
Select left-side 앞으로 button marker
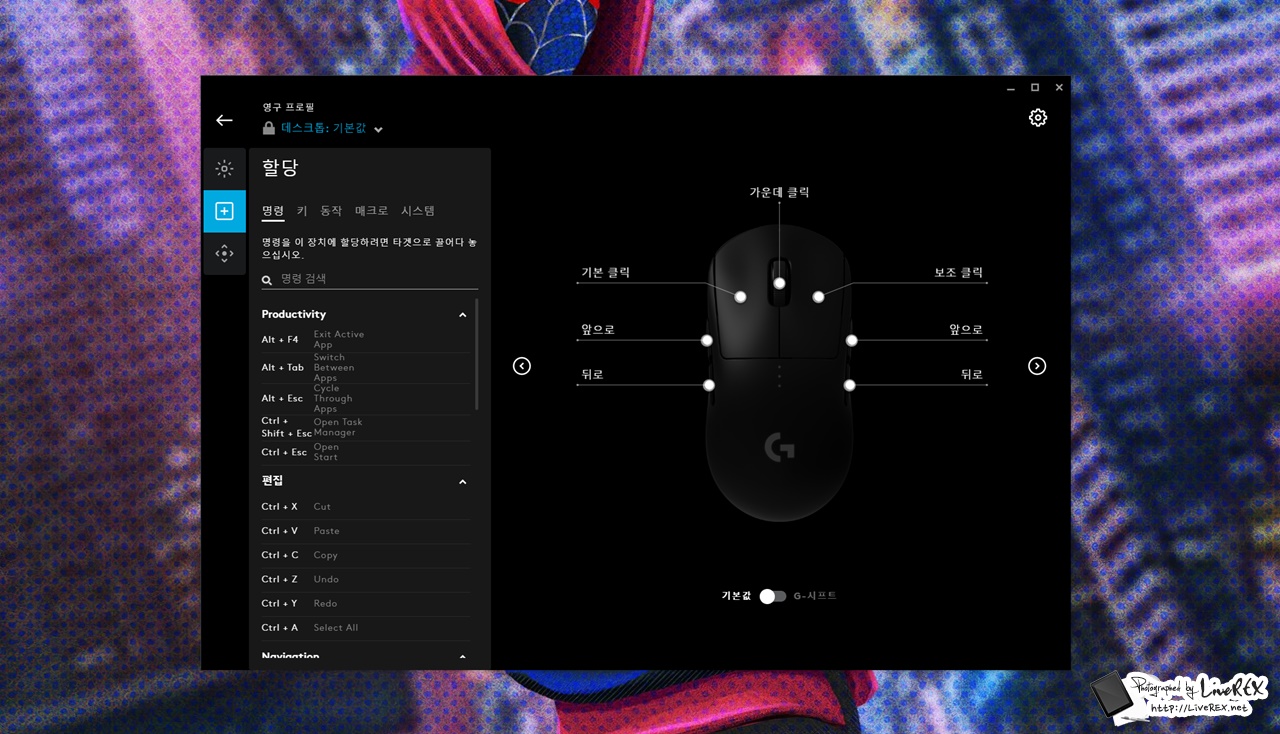[707, 341]
